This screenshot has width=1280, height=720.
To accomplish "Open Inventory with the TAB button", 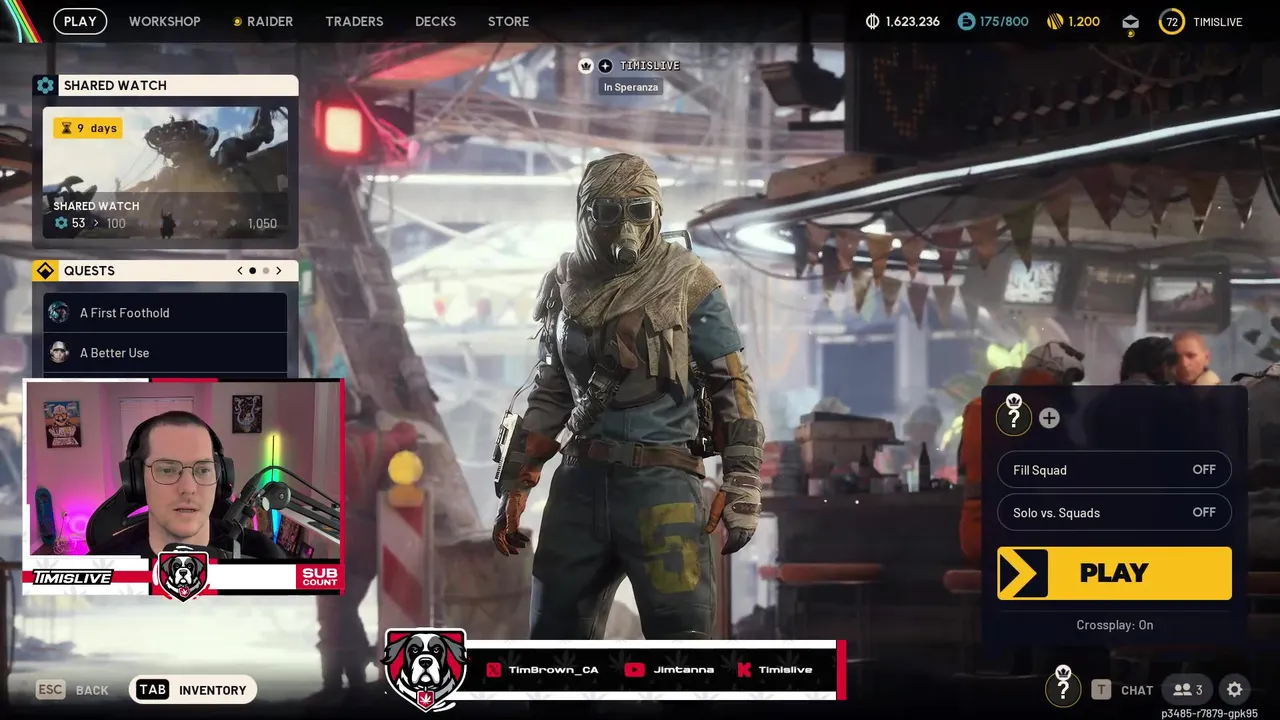I will tap(193, 690).
